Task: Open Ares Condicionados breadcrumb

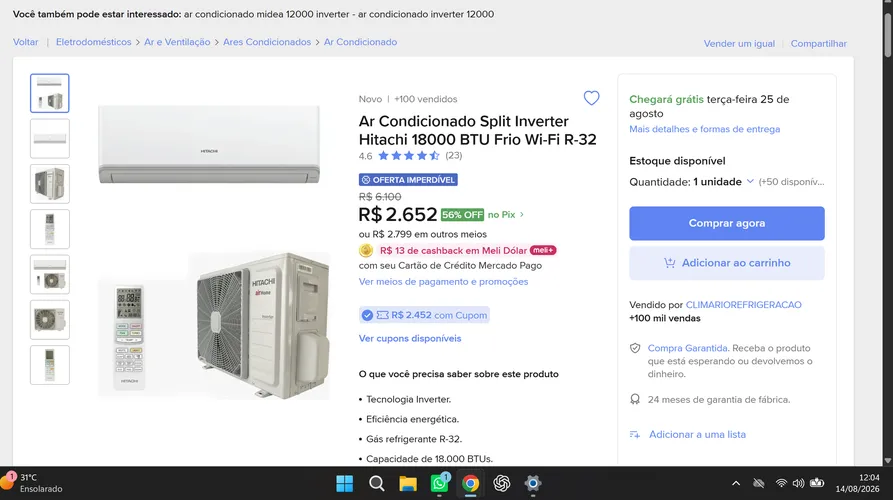Action: [267, 42]
